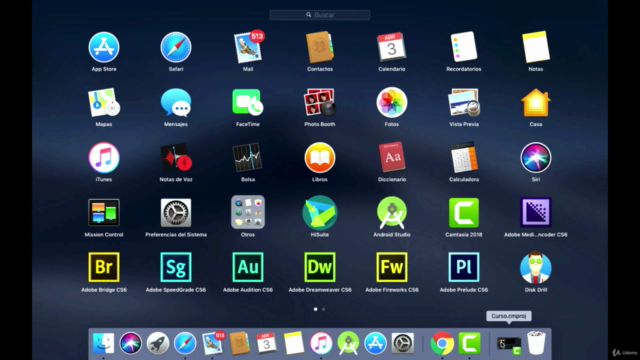
Task: Launch the Mensajes app
Action: (x=176, y=102)
